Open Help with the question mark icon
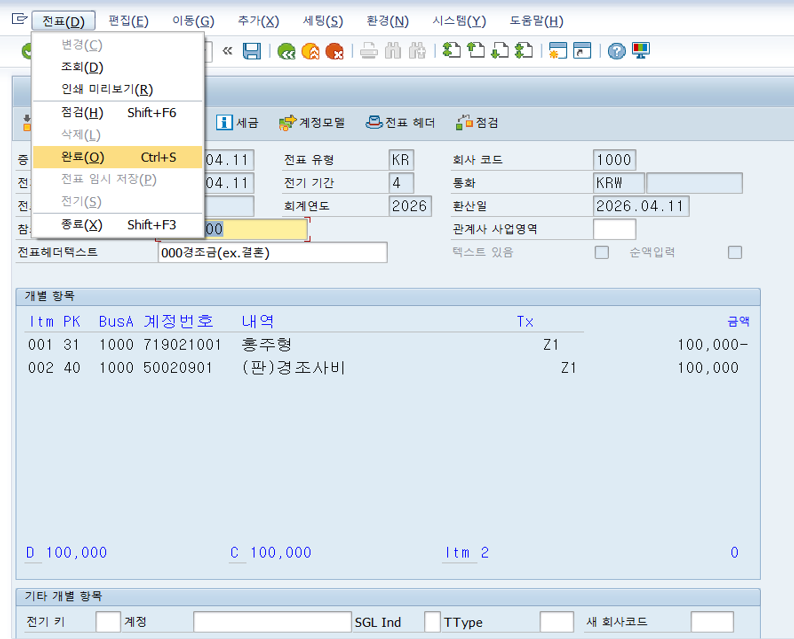The height and width of the screenshot is (639, 794). click(x=616, y=51)
